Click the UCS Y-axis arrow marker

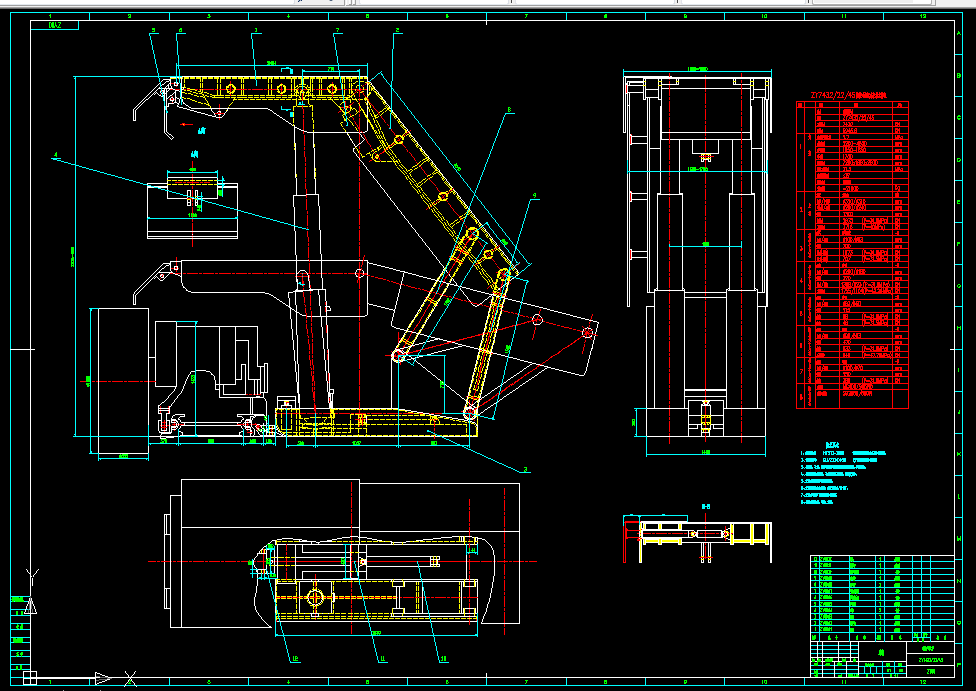click(31, 604)
